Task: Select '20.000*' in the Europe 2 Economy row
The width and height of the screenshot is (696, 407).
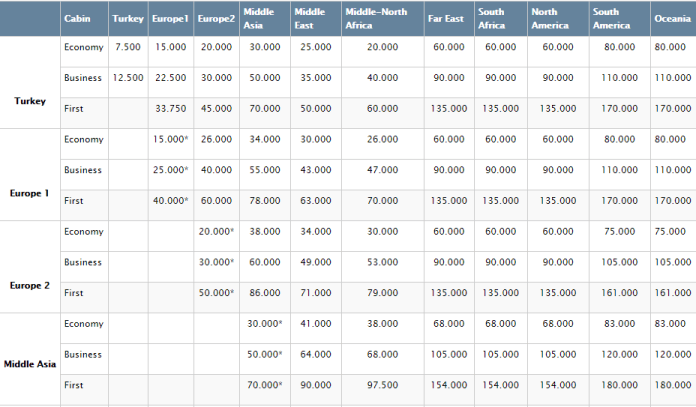Action: [x=216, y=232]
